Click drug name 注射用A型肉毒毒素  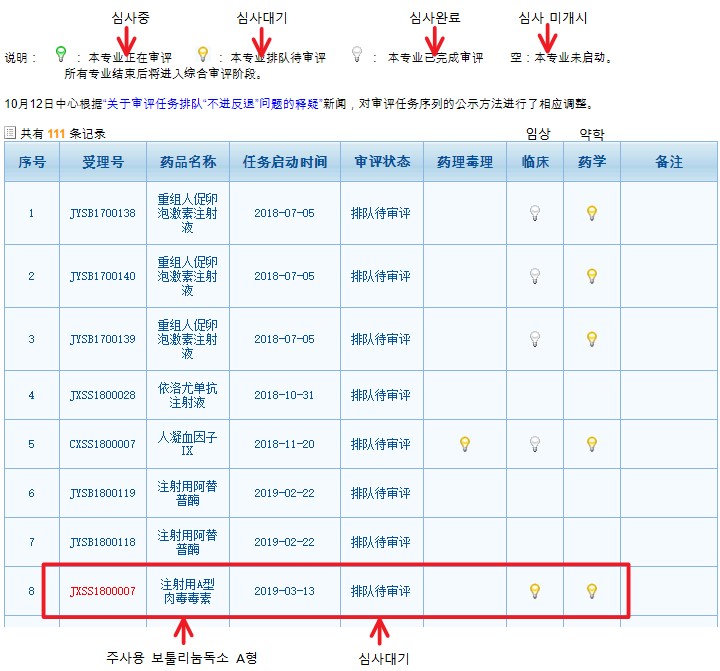click(x=187, y=591)
